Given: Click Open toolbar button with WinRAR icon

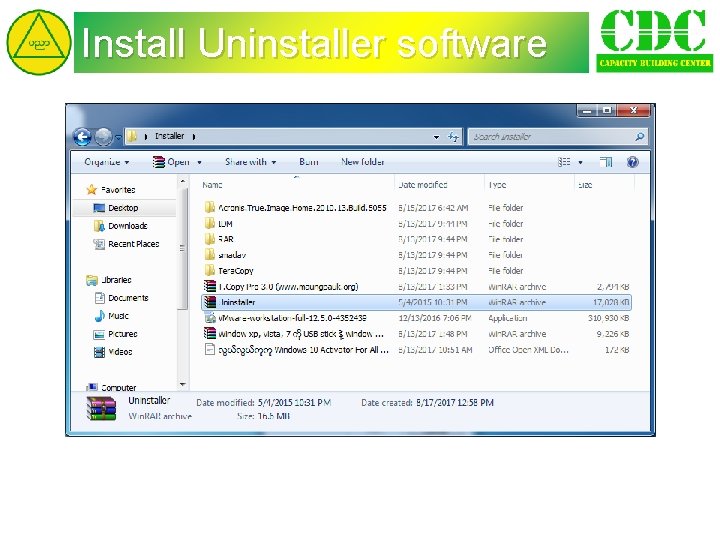Looking at the screenshot, I should (x=171, y=162).
